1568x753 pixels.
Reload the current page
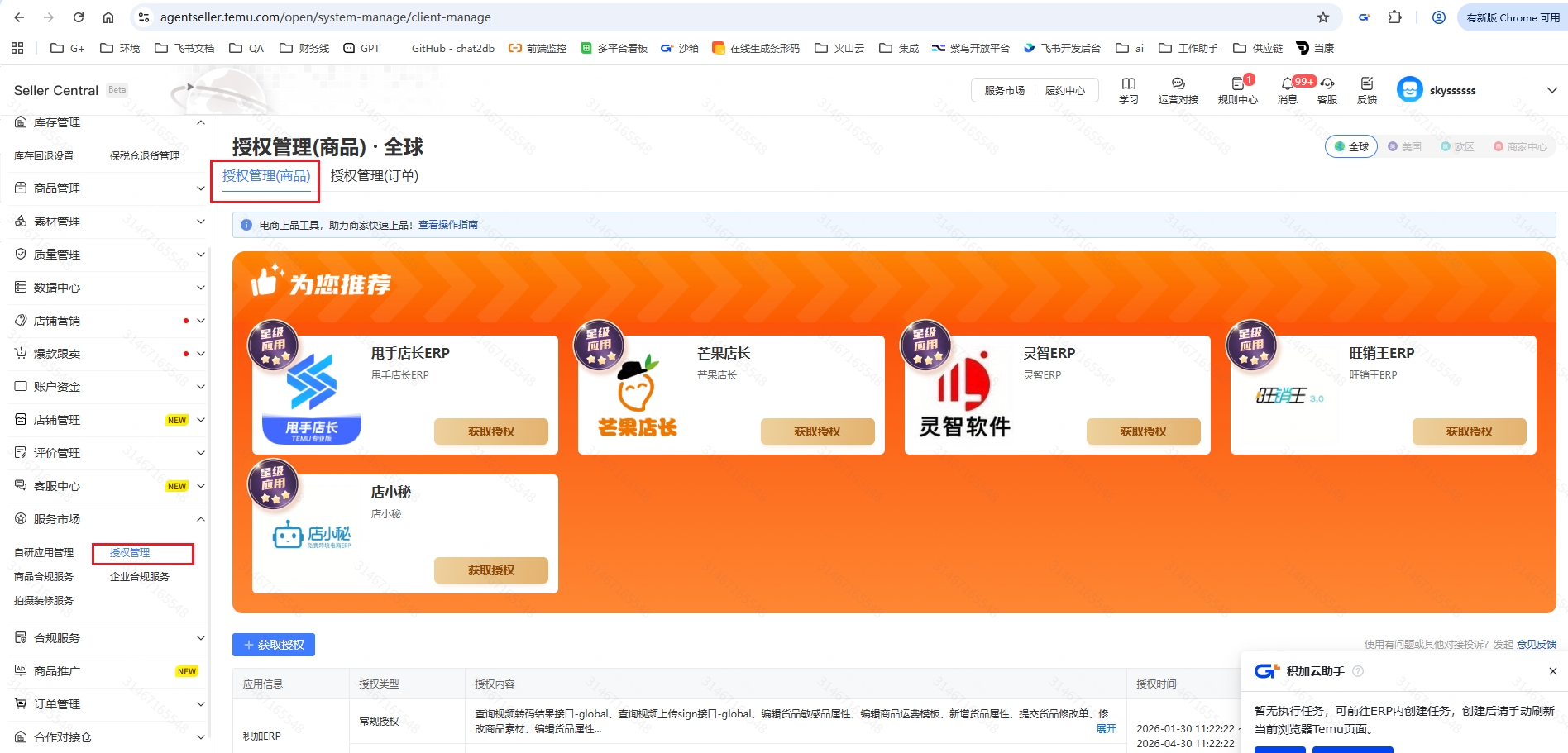(79, 17)
